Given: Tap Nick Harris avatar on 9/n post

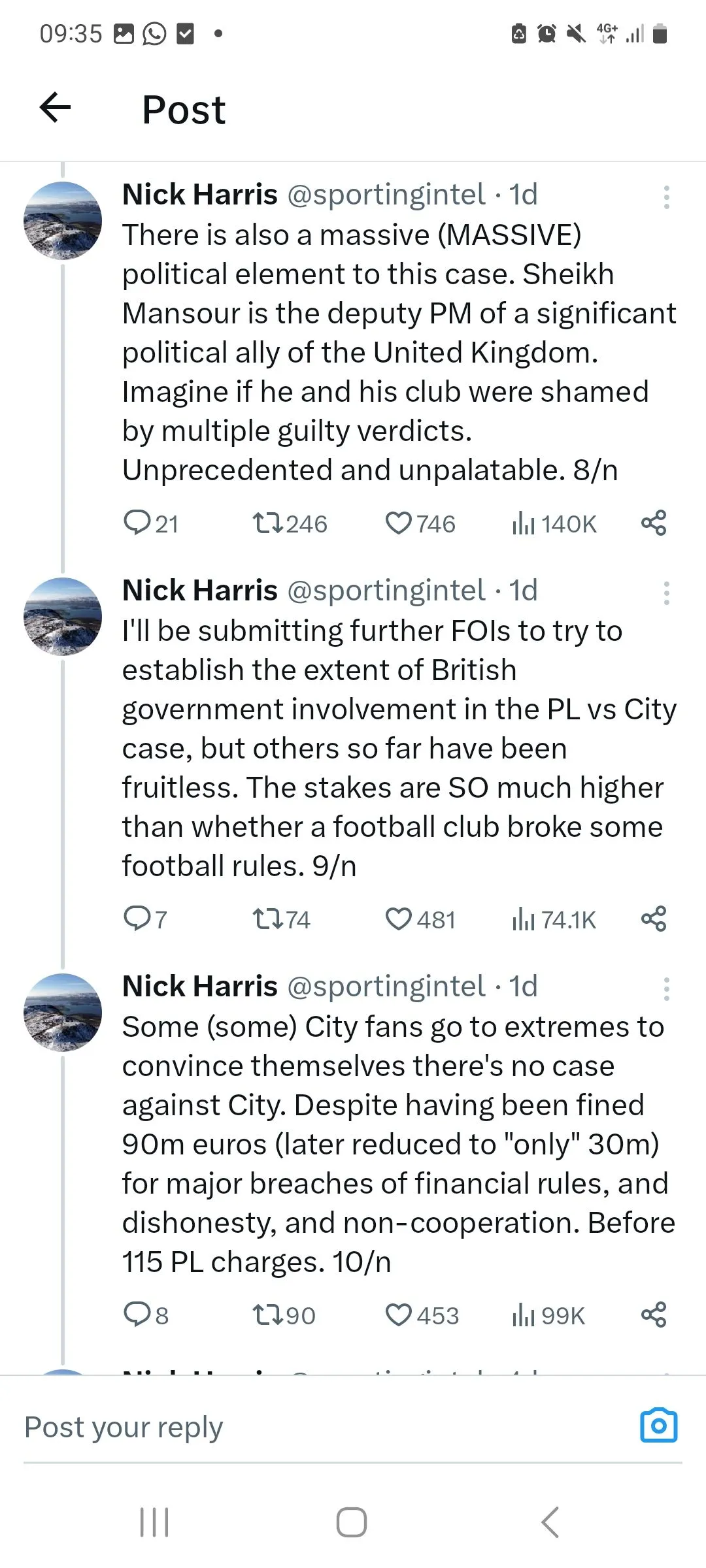Looking at the screenshot, I should [63, 616].
